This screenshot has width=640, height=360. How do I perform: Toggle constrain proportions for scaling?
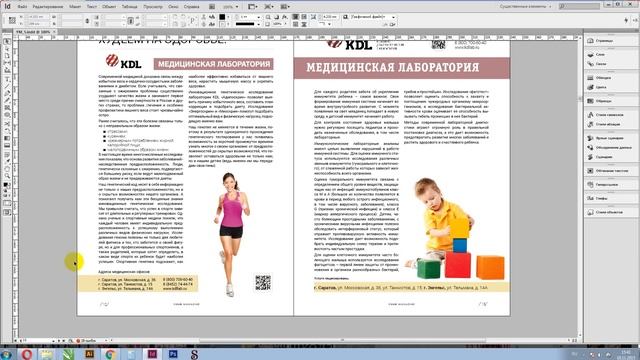pos(131,20)
